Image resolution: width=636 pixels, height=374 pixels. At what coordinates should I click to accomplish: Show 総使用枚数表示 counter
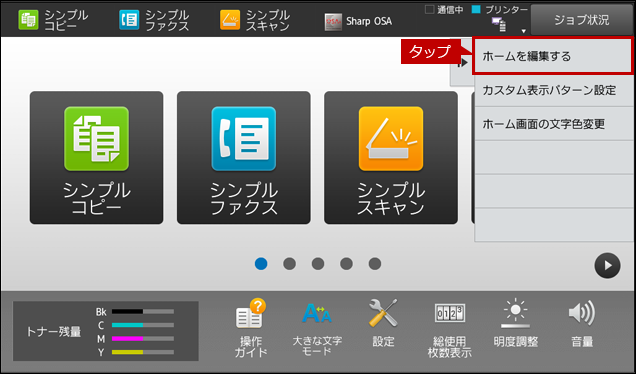coord(449,329)
